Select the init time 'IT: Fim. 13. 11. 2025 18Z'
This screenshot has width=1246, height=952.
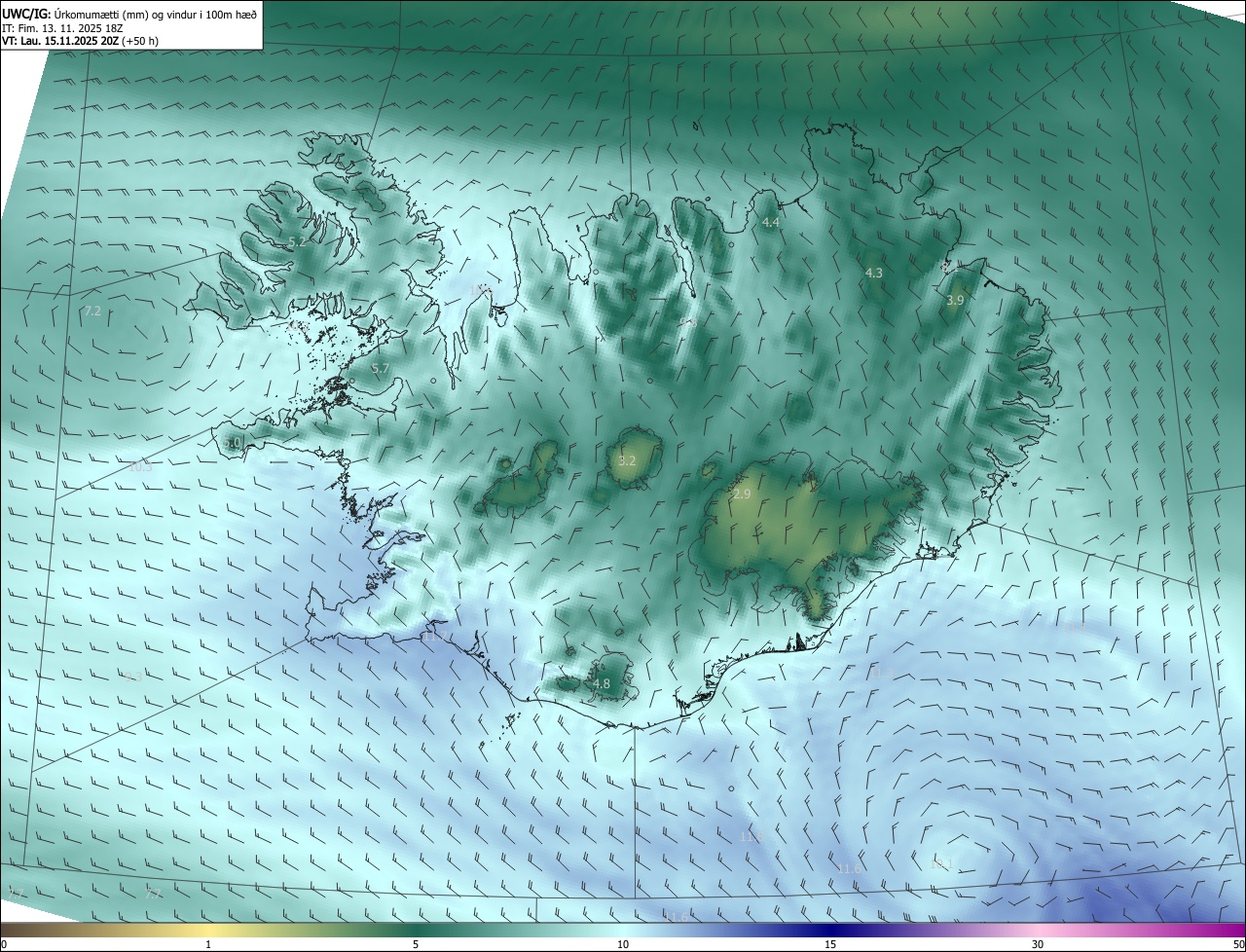tap(62, 28)
